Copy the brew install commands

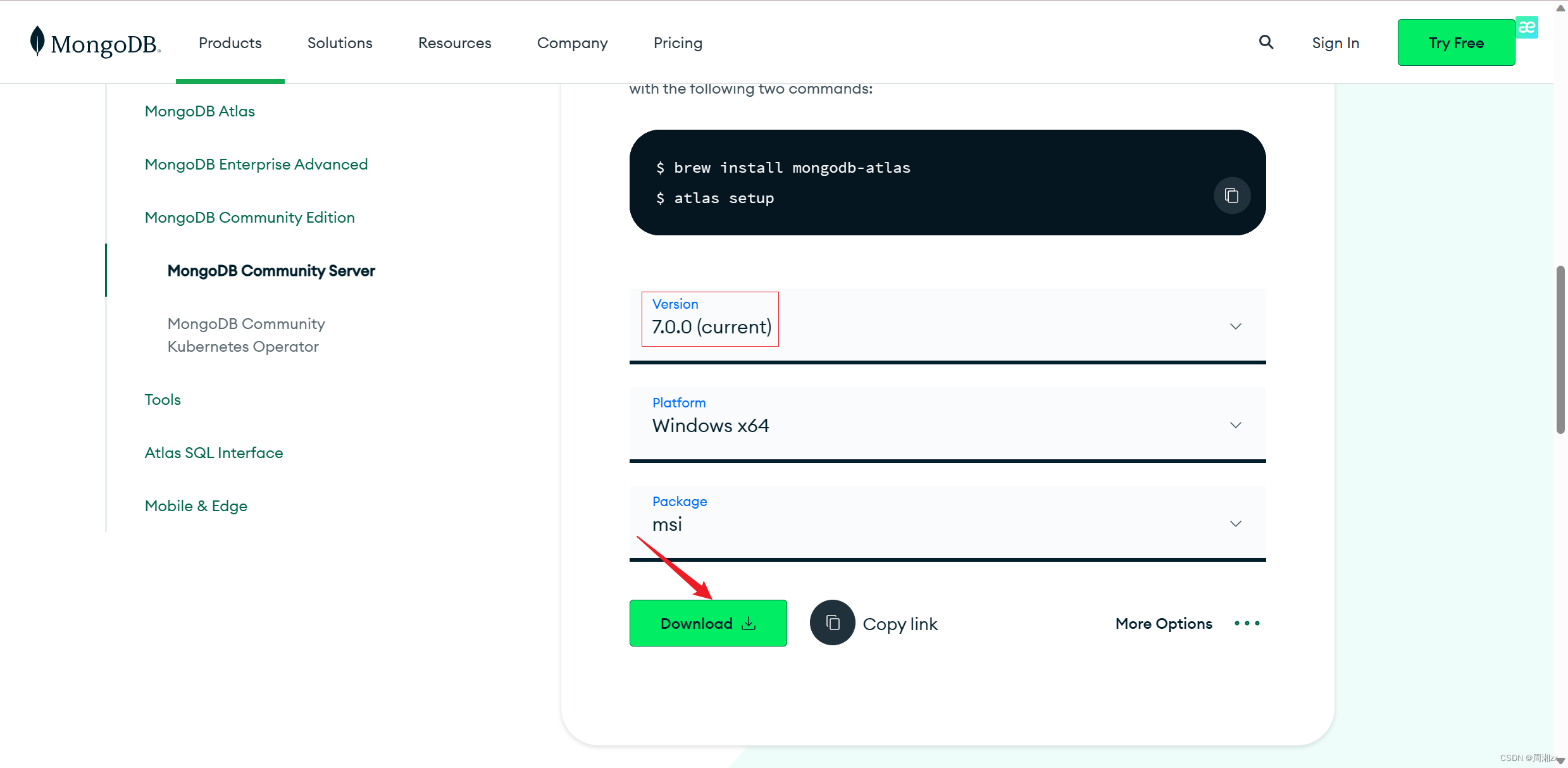coord(1231,195)
